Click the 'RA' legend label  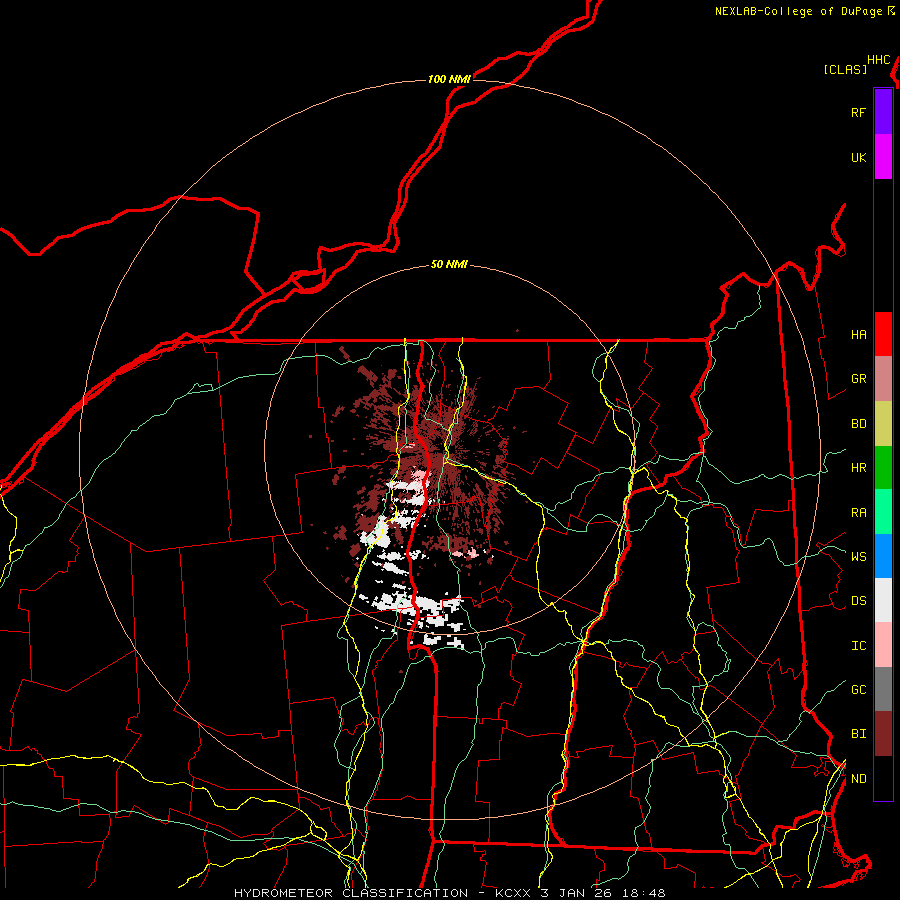(858, 513)
